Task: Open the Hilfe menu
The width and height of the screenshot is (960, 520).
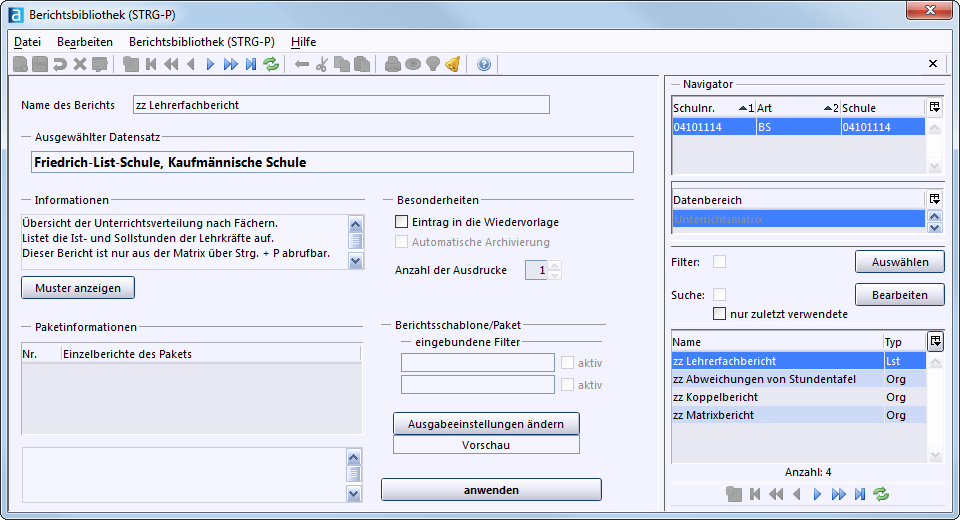Action: pyautogui.click(x=303, y=42)
